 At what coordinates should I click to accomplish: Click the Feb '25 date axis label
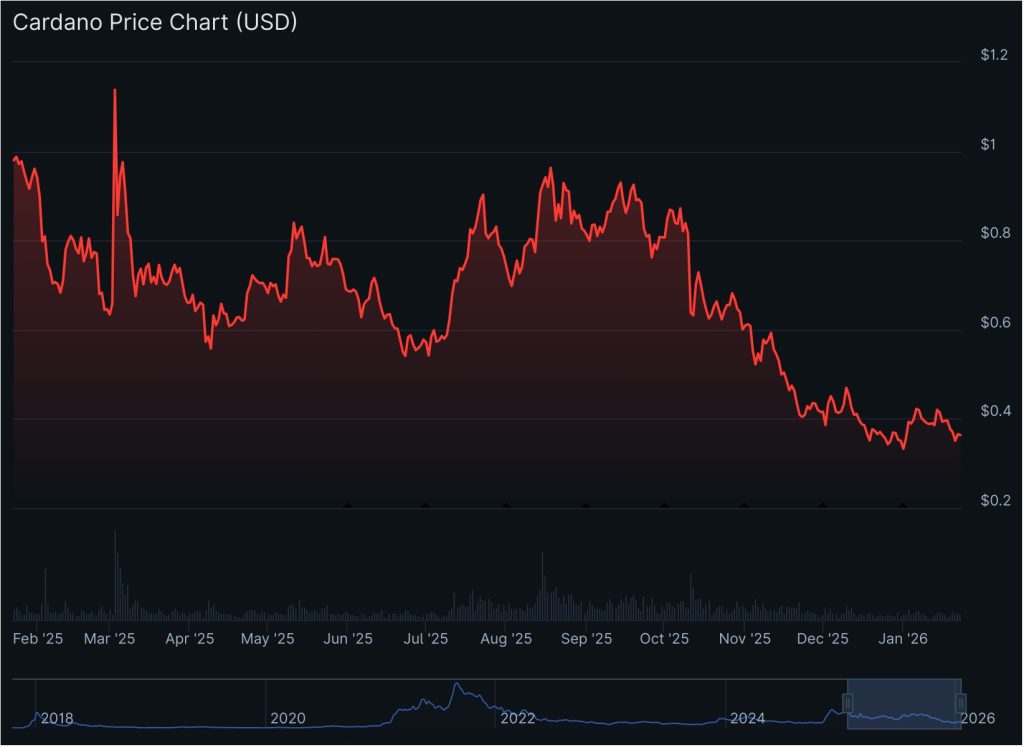[x=38, y=639]
